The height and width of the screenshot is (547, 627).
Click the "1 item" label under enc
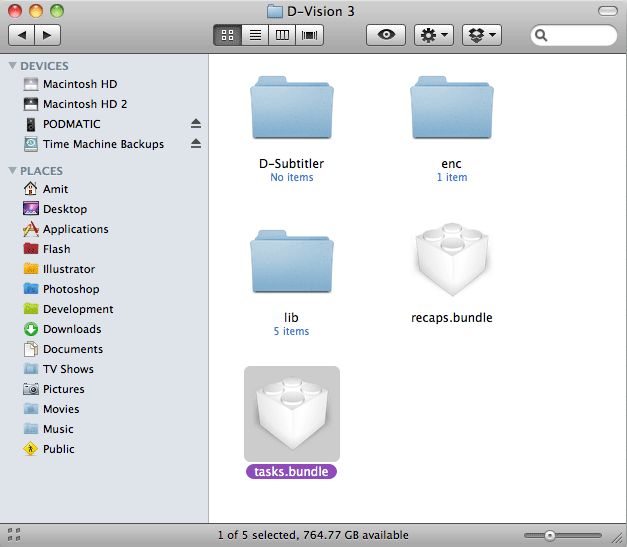(x=452, y=177)
